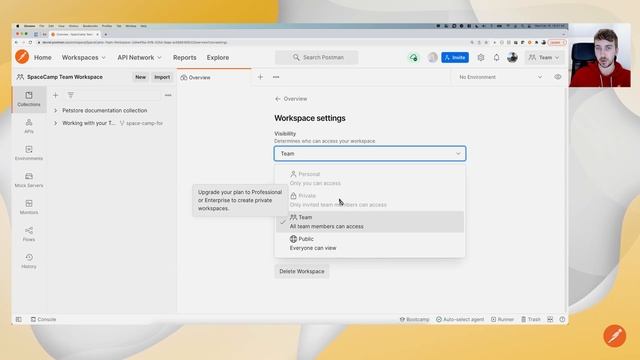Toggle sidebar from bottom status bar
This screenshot has width=640, height=360.
[x=19, y=319]
